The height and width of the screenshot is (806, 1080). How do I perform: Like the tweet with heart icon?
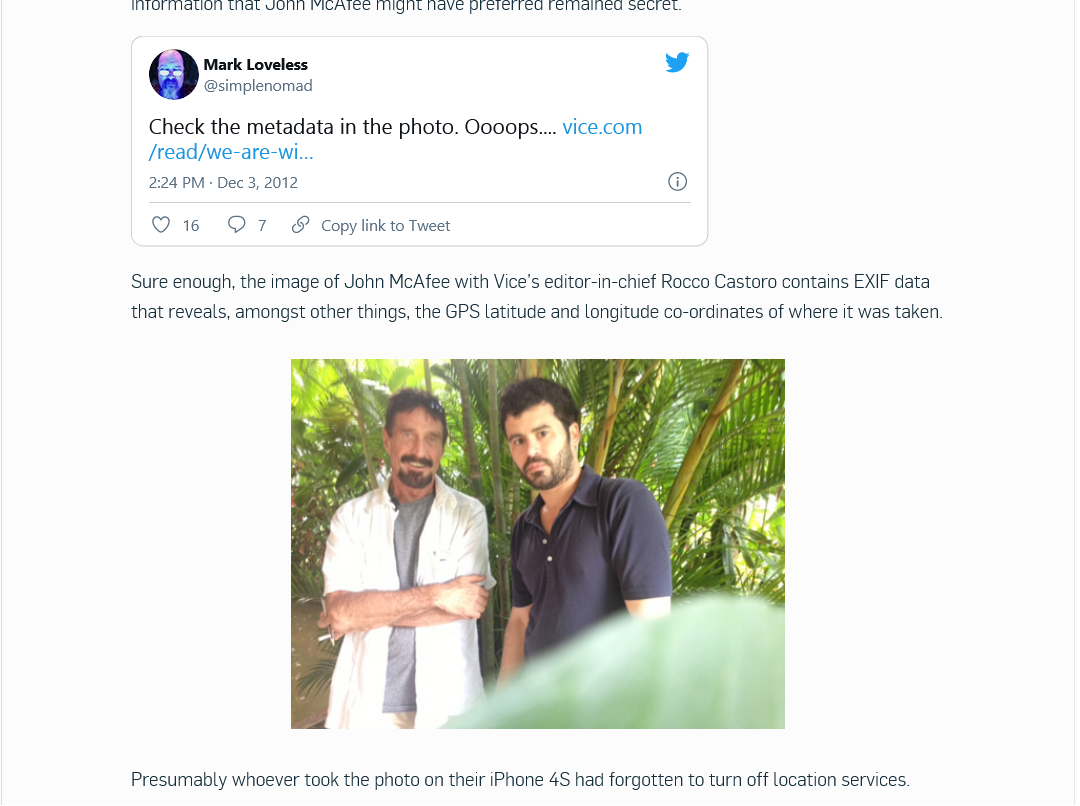coord(161,225)
